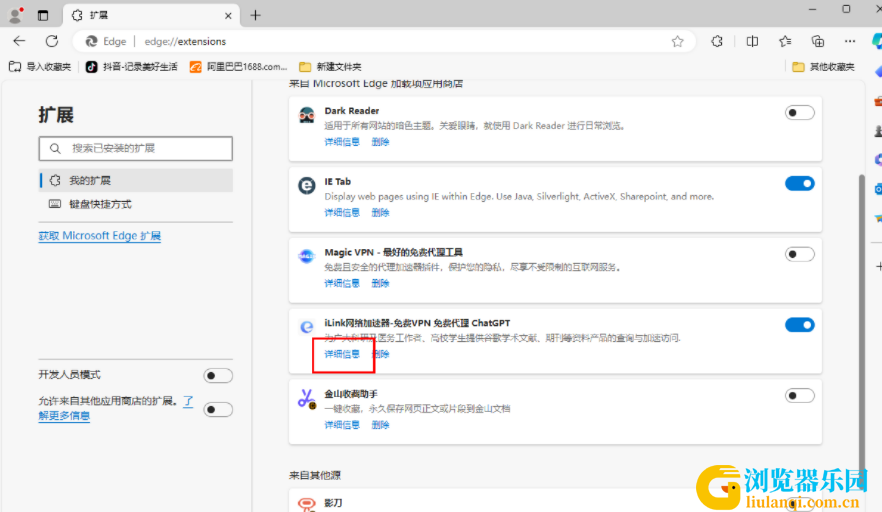
Task: Open the tab actions menu icon
Action: pyautogui.click(x=43, y=15)
